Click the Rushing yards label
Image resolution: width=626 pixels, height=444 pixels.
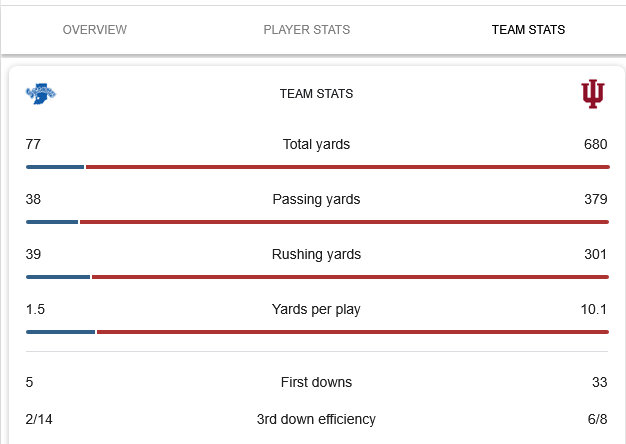(x=316, y=254)
